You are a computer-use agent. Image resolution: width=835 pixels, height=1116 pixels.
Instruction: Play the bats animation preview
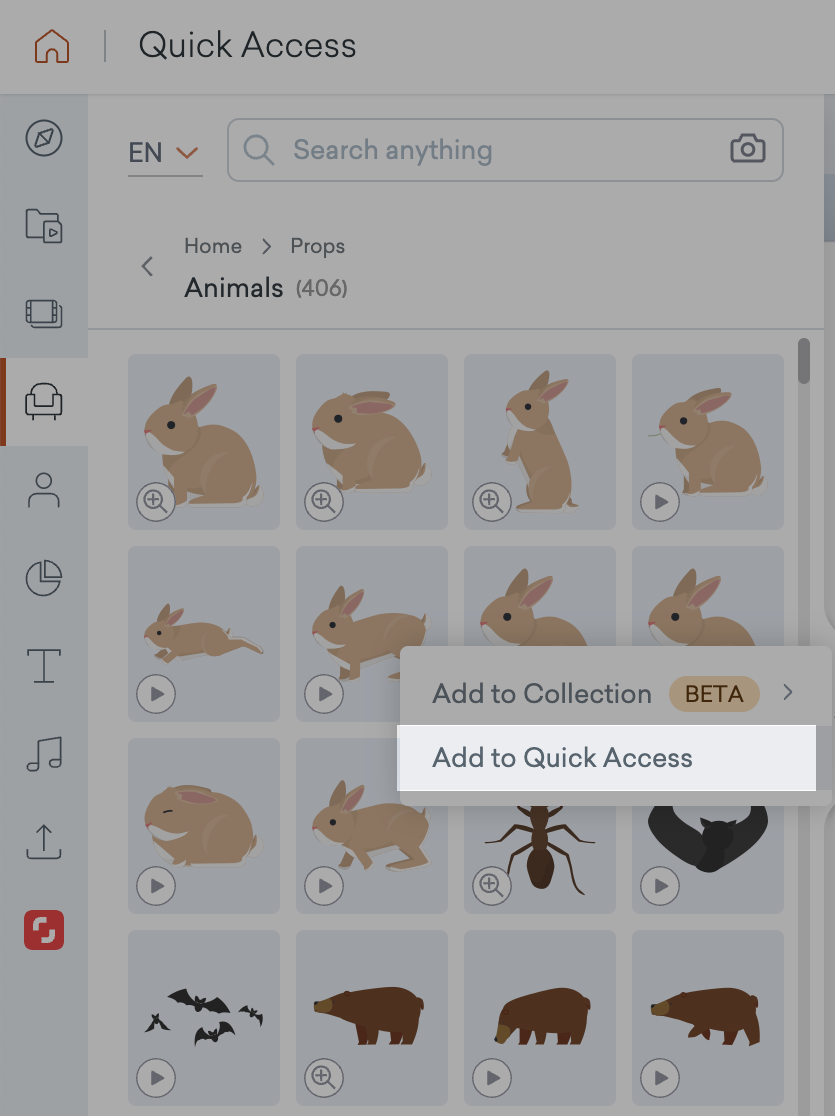[x=156, y=1077]
